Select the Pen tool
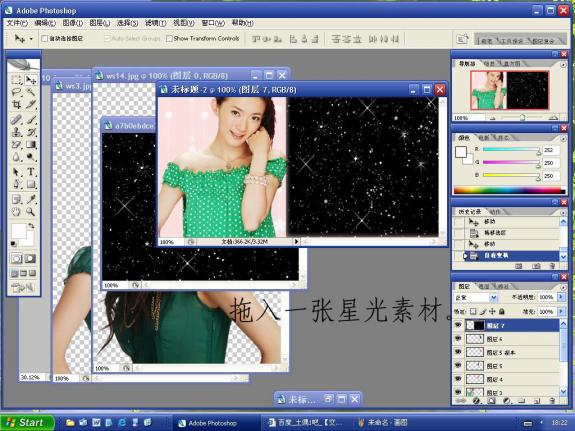 (17, 184)
